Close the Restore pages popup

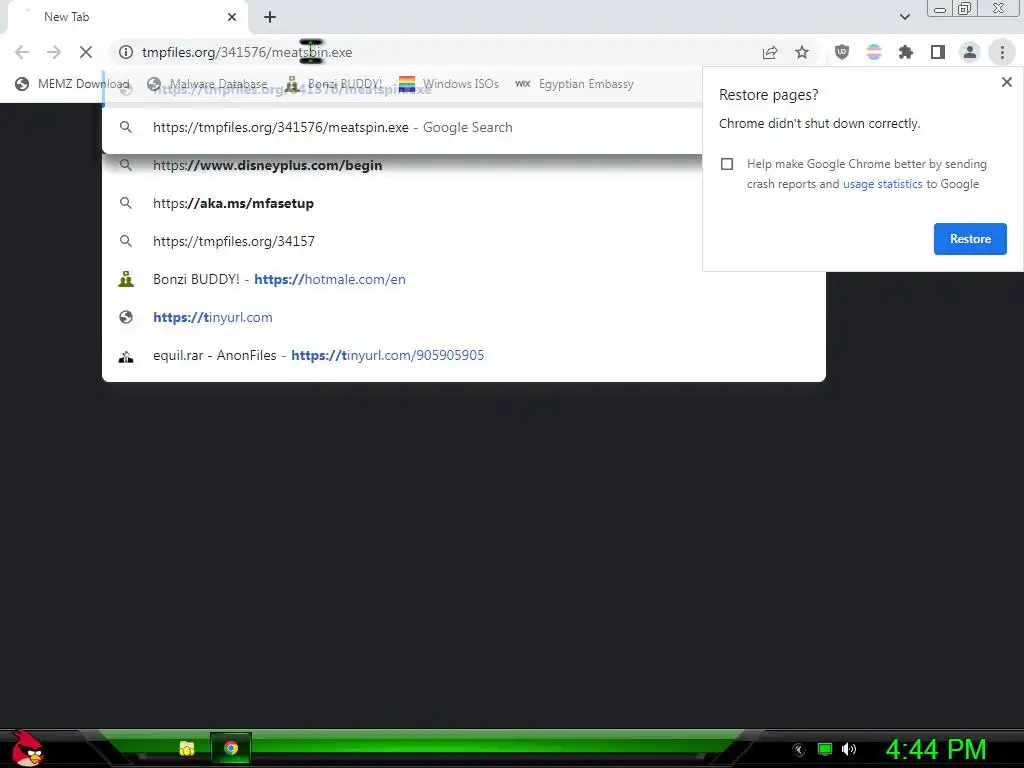point(1006,82)
